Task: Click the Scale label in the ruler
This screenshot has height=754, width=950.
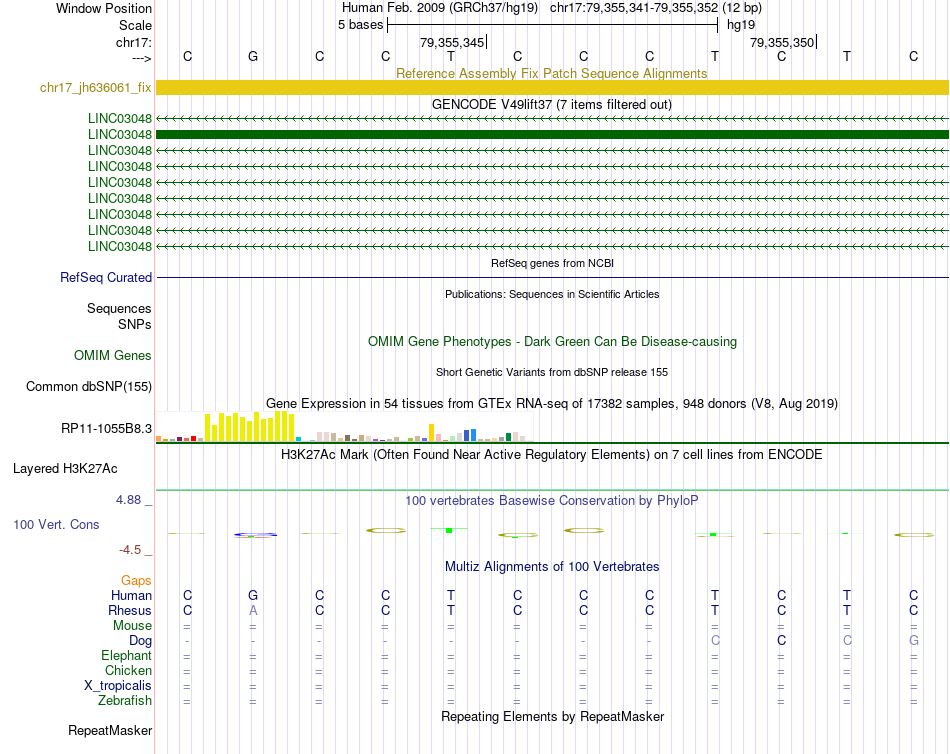Action: [135, 25]
